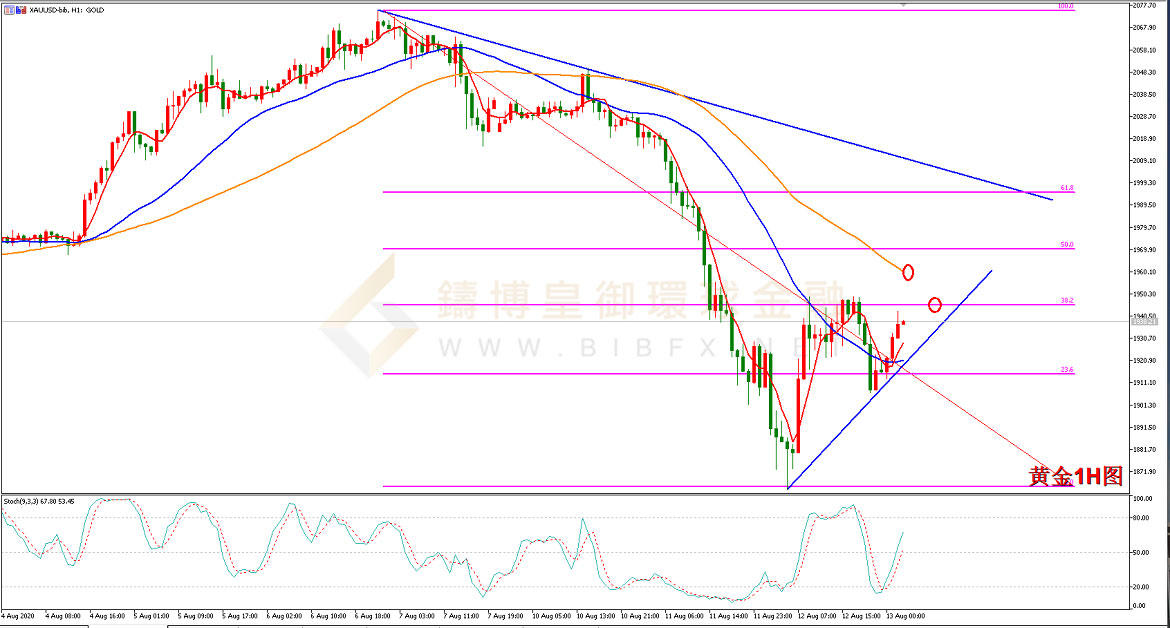This screenshot has height=628, width=1170.
Task: Select the Fibonacci 50.0 level label
Action: (x=1067, y=245)
